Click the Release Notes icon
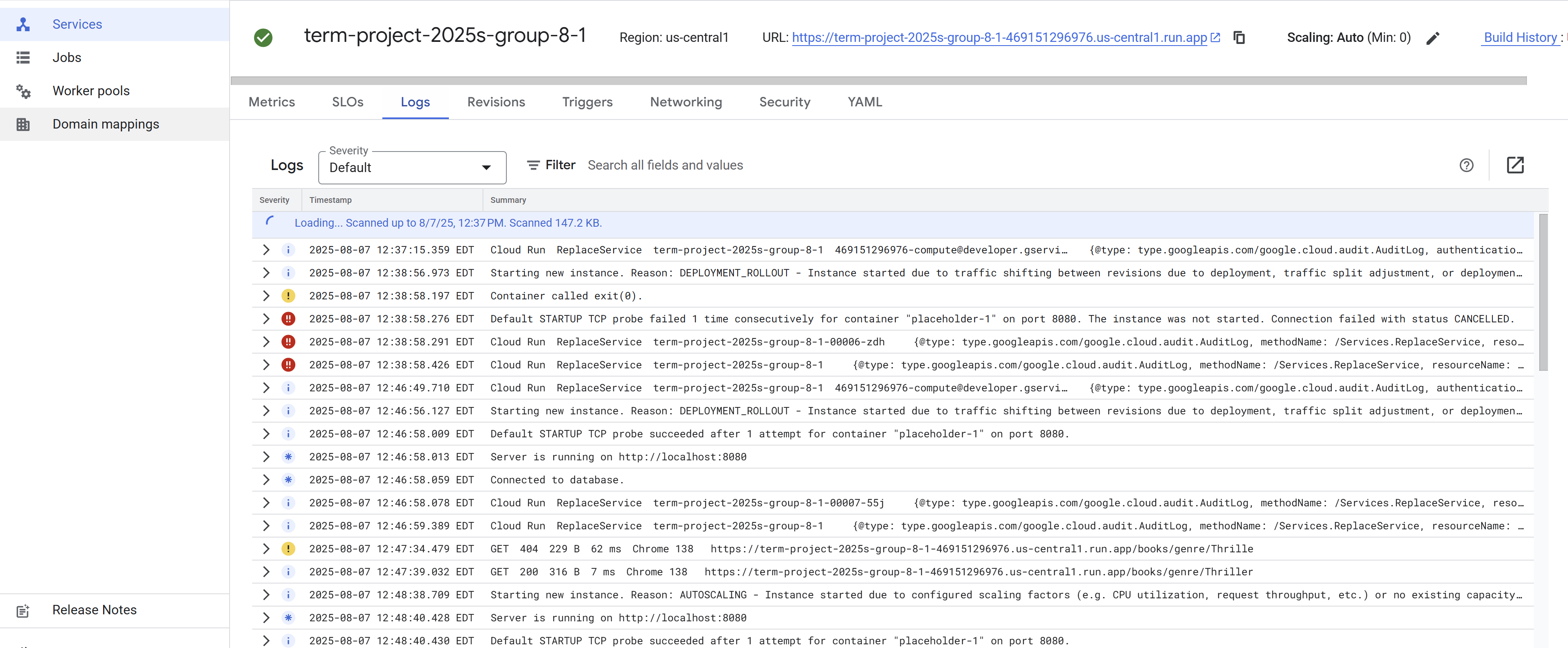1568x648 pixels. pos(23,610)
